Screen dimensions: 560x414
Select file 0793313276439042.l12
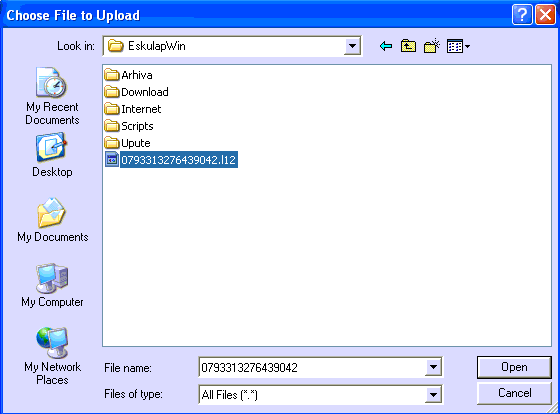[x=171, y=159]
